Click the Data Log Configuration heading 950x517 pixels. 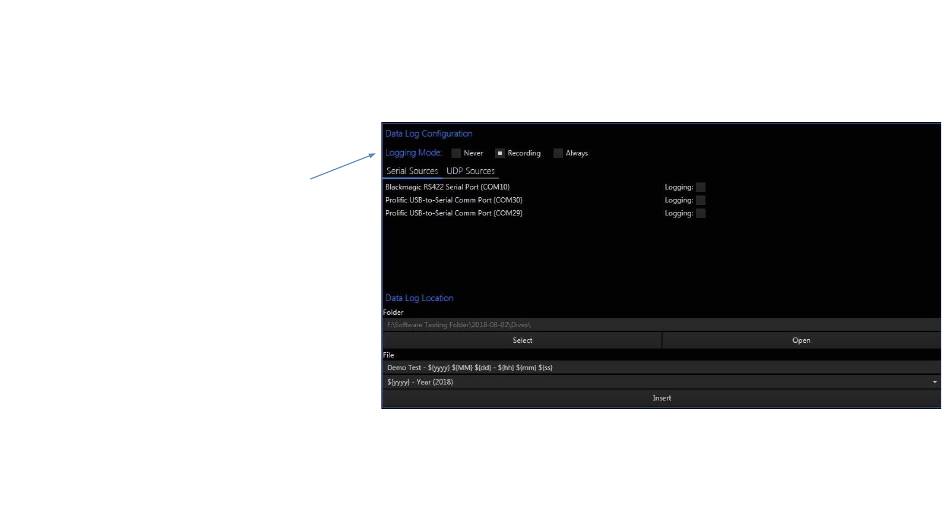tap(428, 133)
